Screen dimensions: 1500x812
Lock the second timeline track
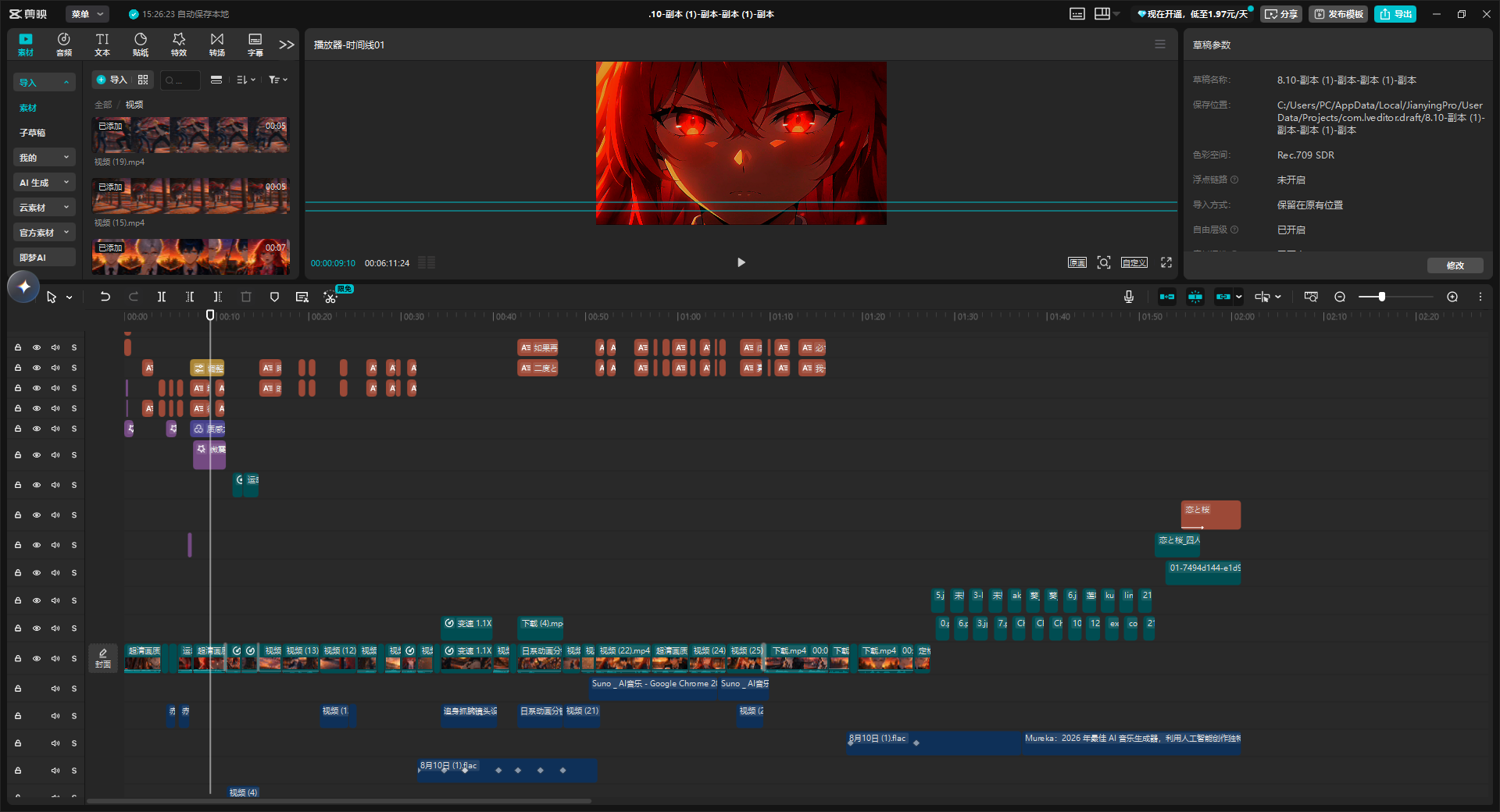pyautogui.click(x=18, y=368)
